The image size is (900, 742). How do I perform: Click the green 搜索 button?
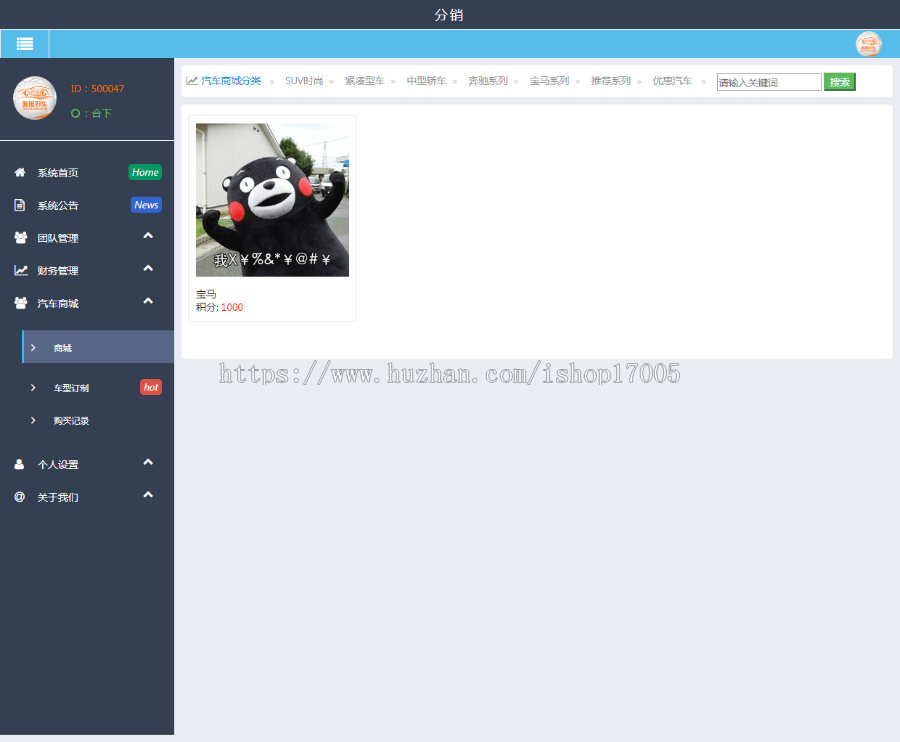[x=840, y=82]
